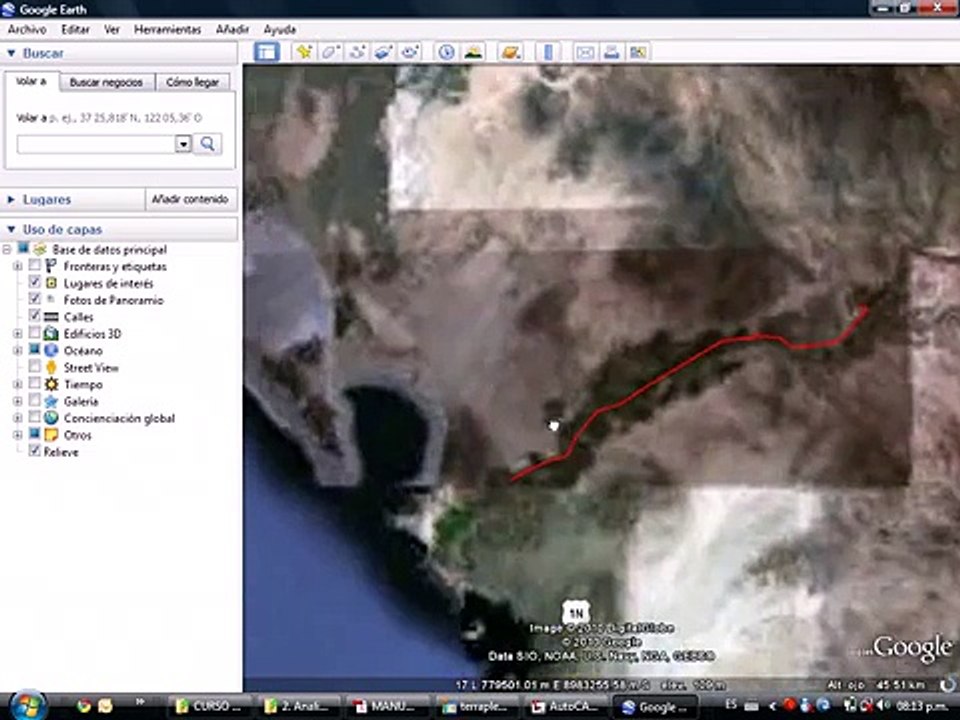Viewport: 960px width, 720px height.
Task: Expand the Tiempo tree node
Action: coord(18,384)
